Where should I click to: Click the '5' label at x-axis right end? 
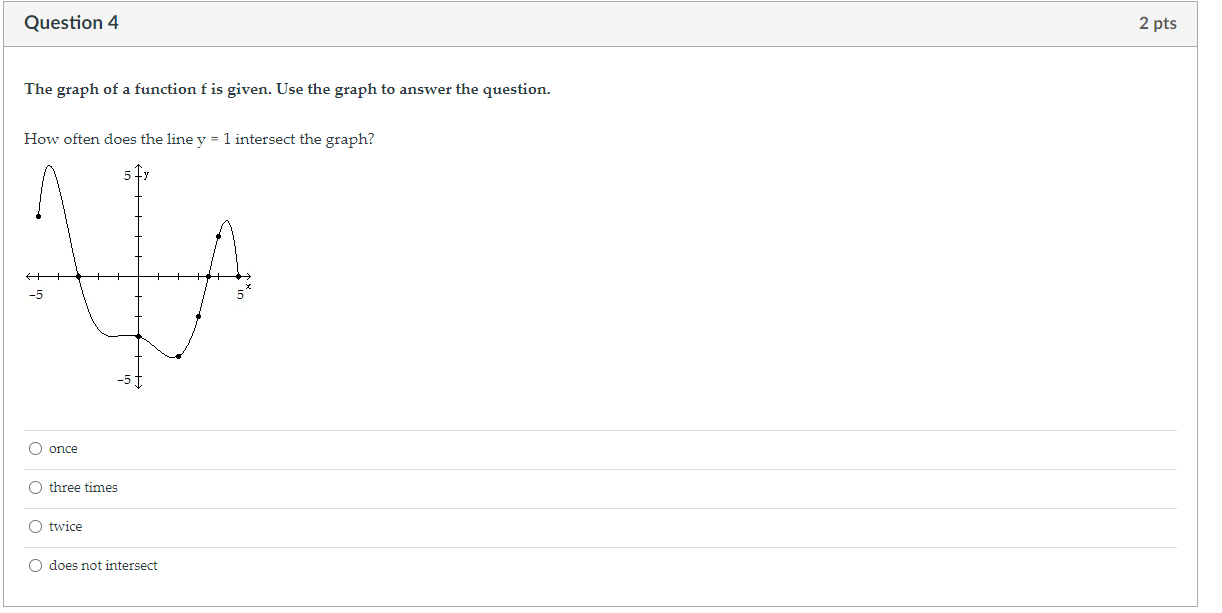coord(240,295)
